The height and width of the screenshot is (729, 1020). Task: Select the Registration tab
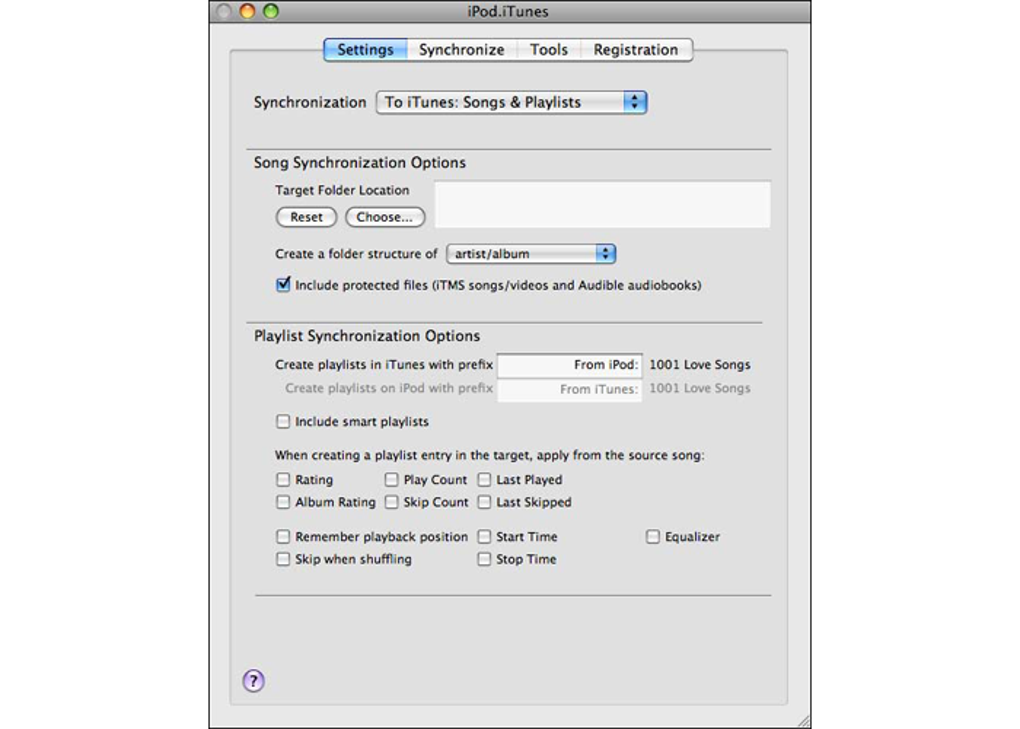click(636, 50)
